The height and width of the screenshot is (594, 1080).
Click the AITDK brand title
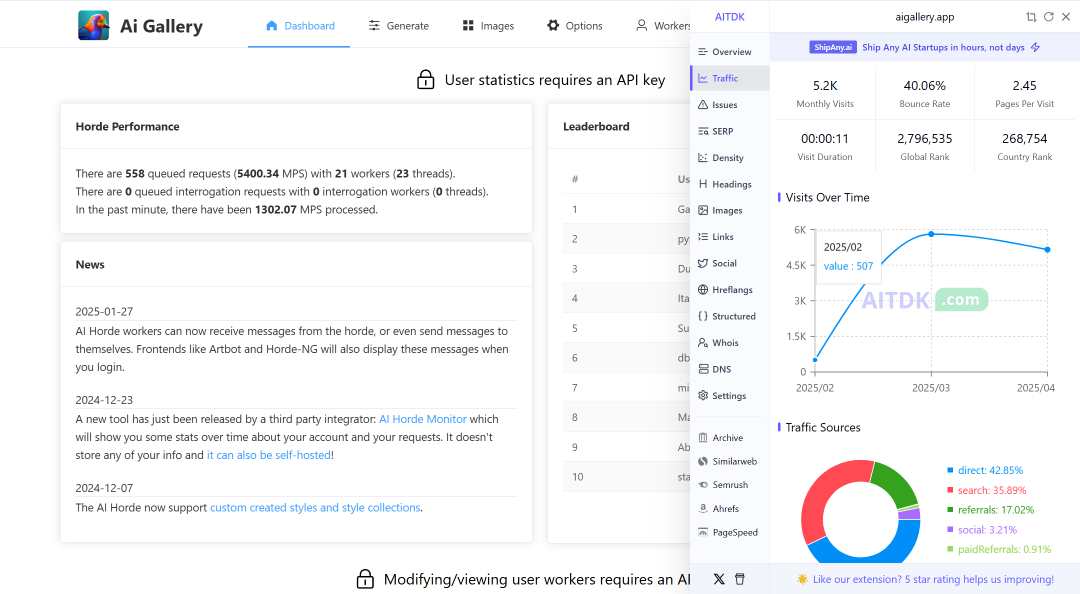click(729, 17)
